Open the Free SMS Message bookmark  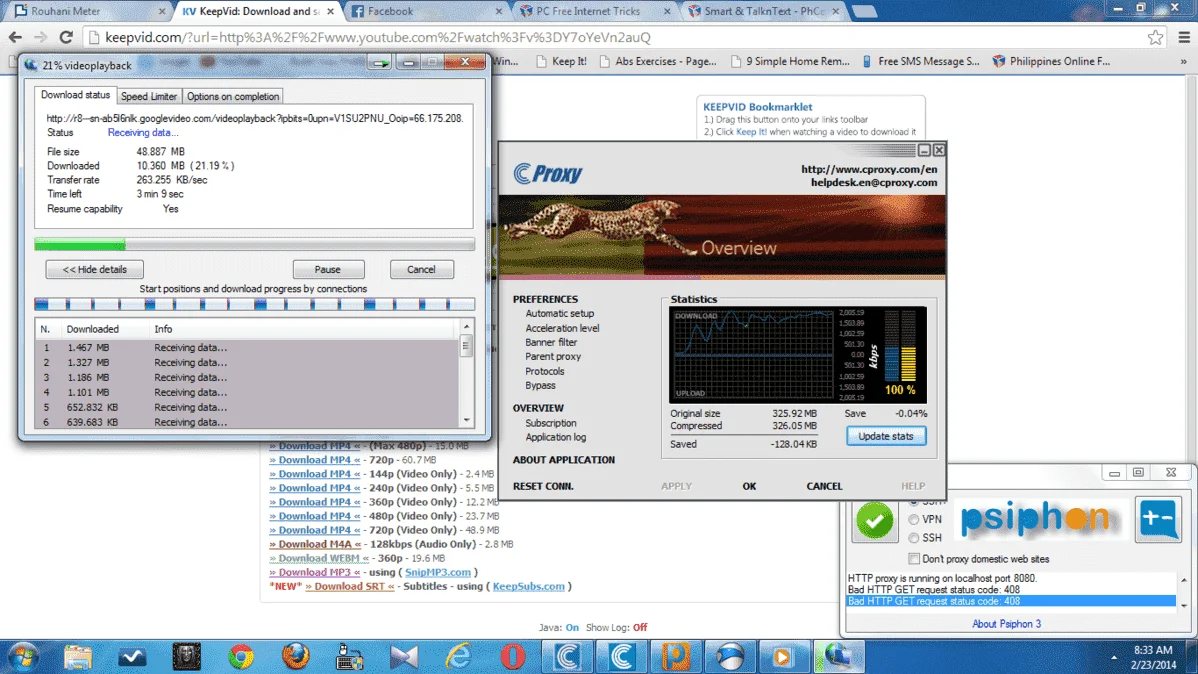click(x=920, y=61)
